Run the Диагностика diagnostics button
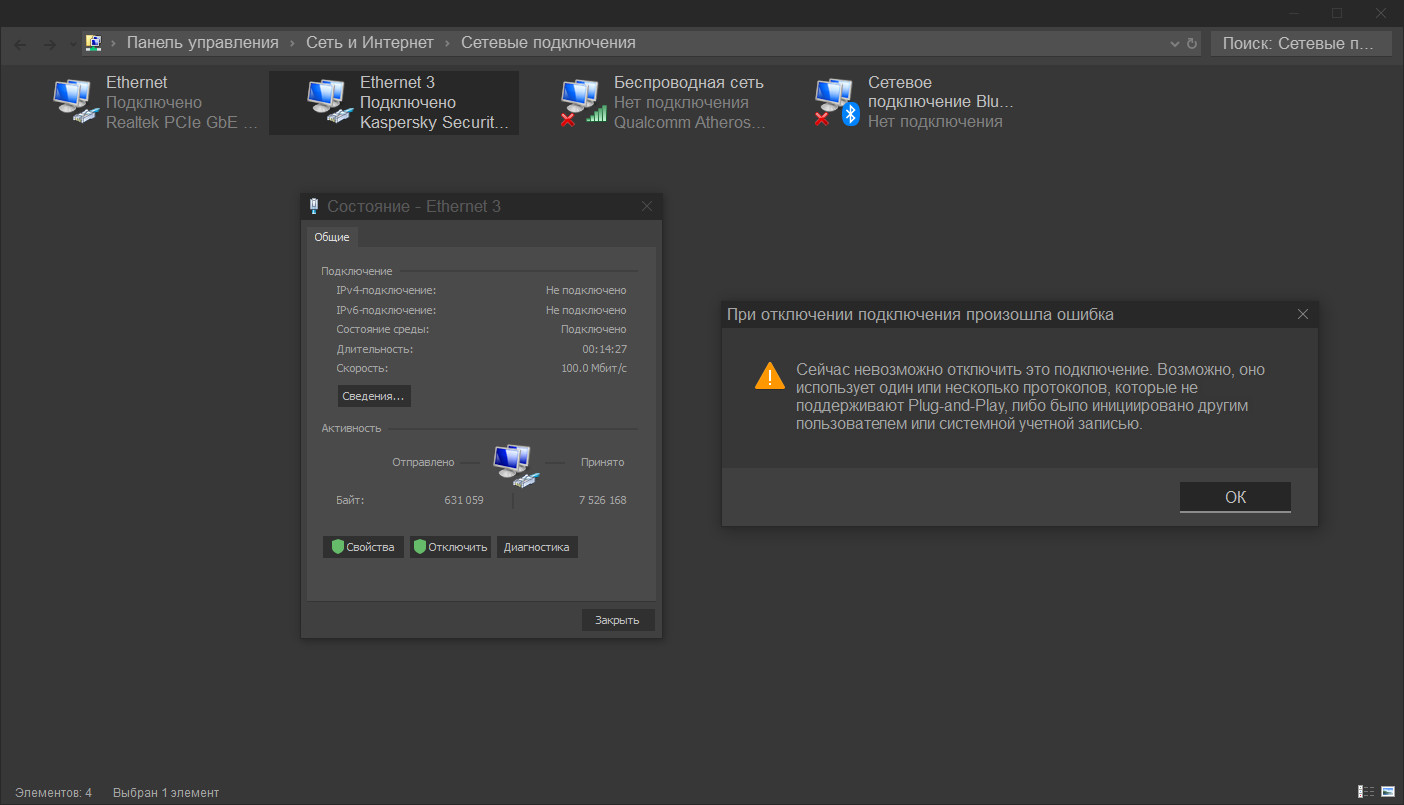1404x805 pixels. pos(537,547)
